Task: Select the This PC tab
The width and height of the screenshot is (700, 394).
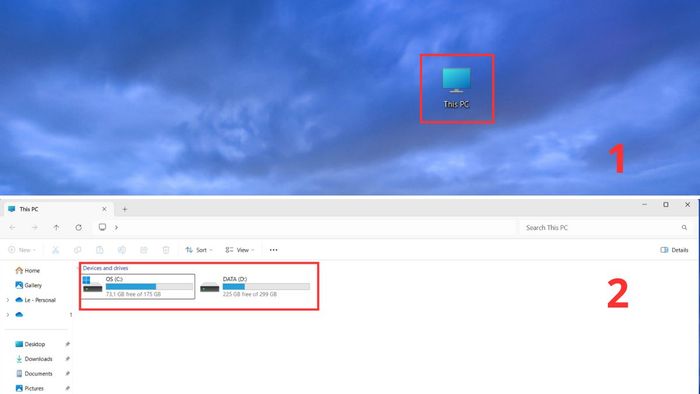Action: coord(57,209)
